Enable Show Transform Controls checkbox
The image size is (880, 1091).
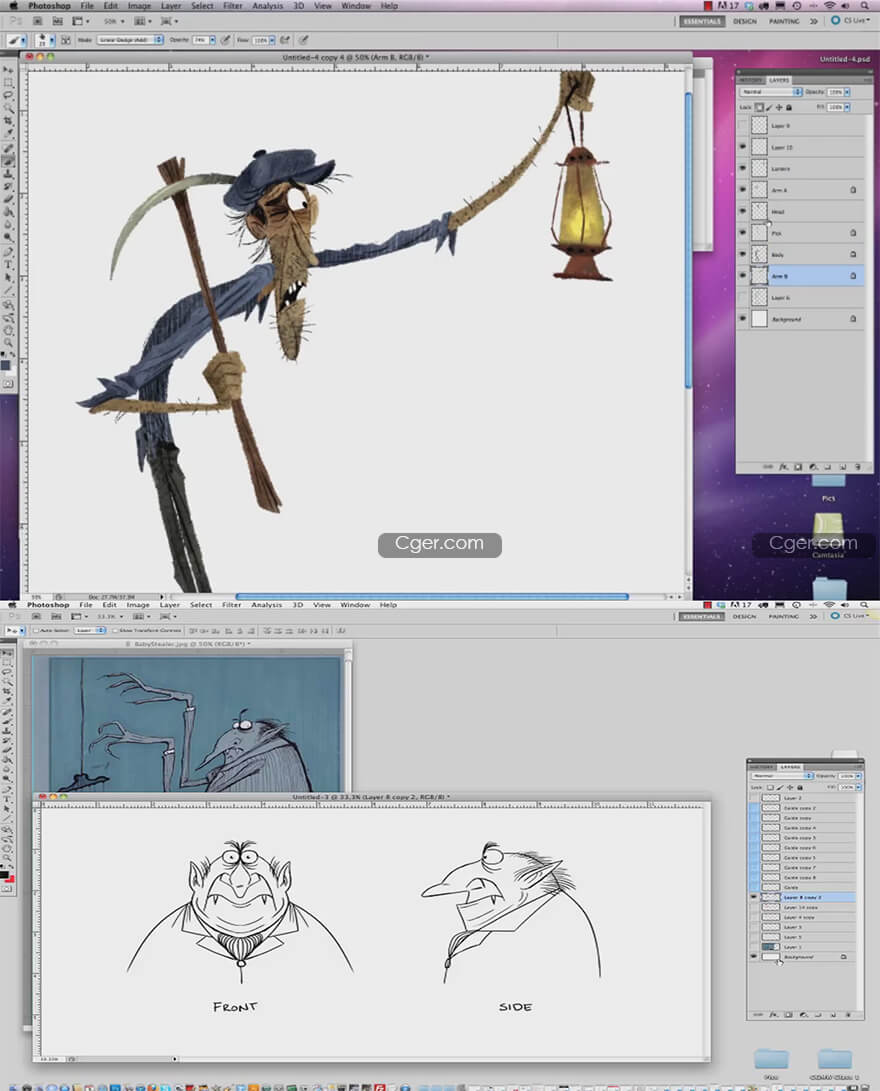[x=115, y=630]
